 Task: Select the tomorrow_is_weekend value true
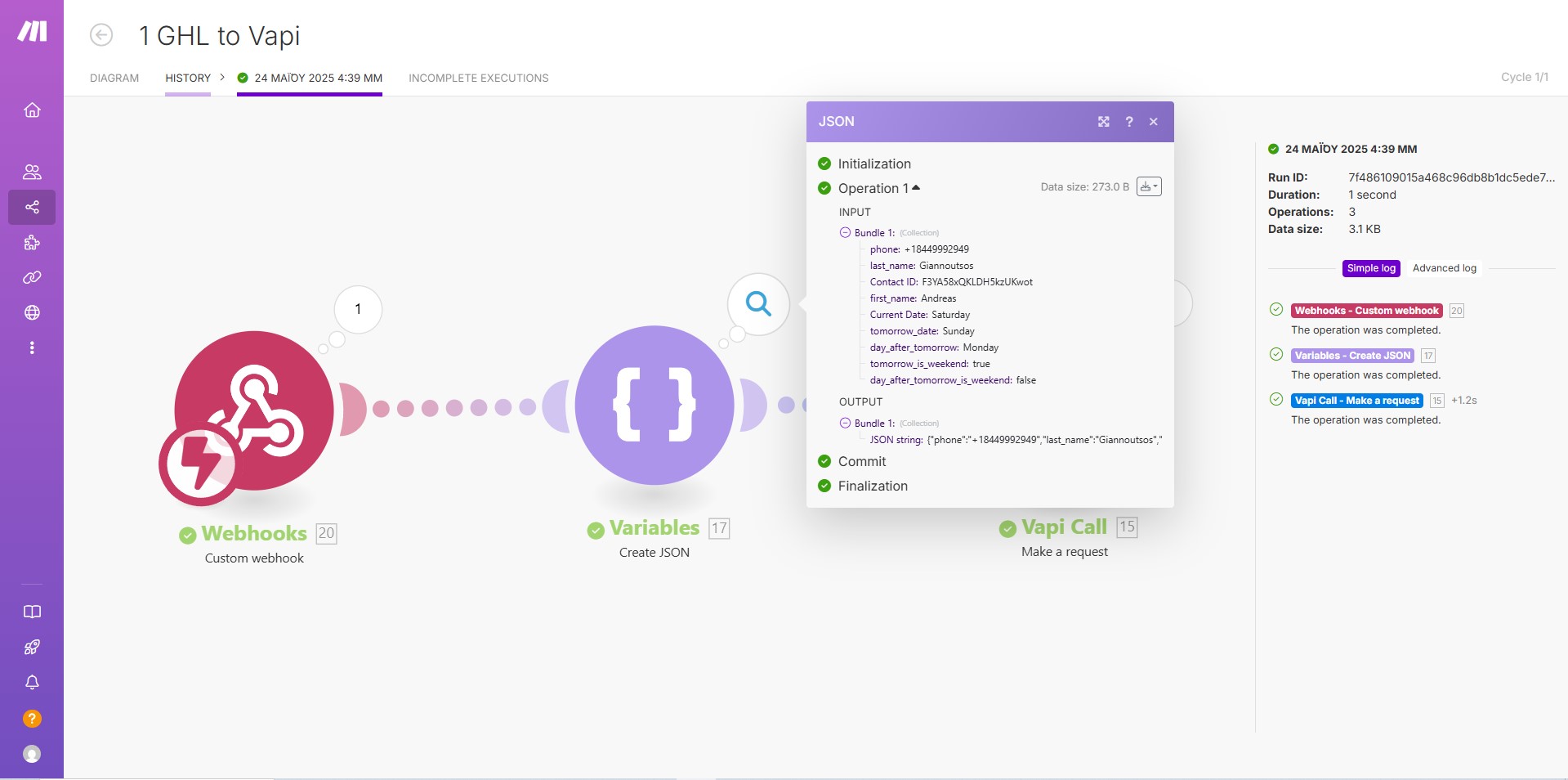[981, 364]
